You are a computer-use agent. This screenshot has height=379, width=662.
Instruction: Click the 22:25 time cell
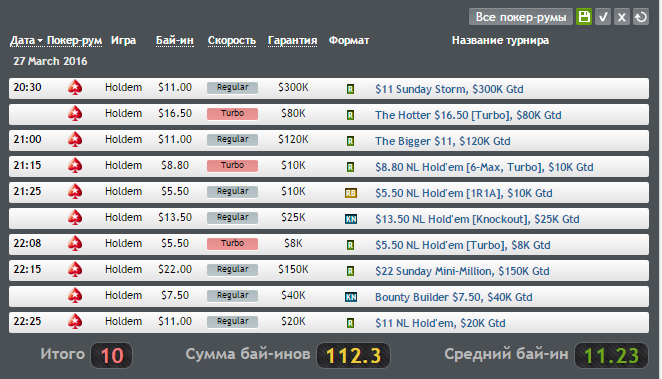tap(27, 321)
